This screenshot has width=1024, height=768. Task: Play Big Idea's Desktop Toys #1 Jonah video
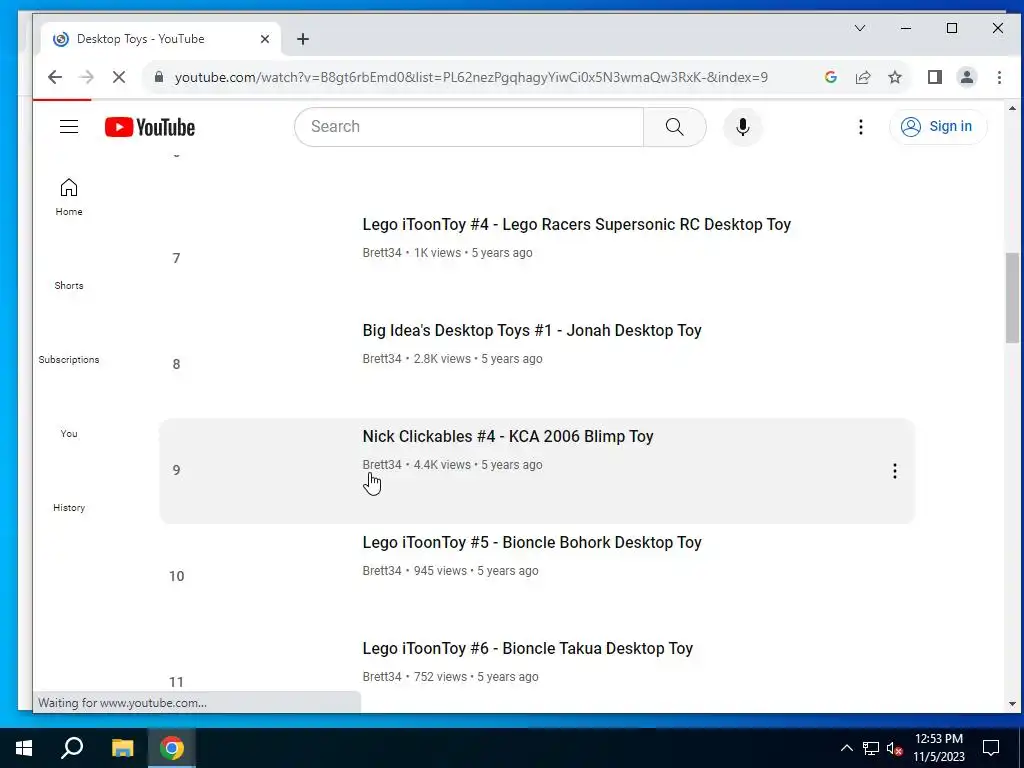(x=532, y=330)
